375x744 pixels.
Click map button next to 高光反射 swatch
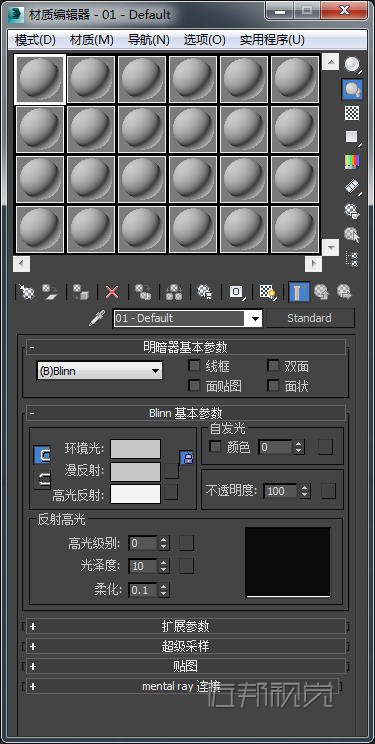171,492
